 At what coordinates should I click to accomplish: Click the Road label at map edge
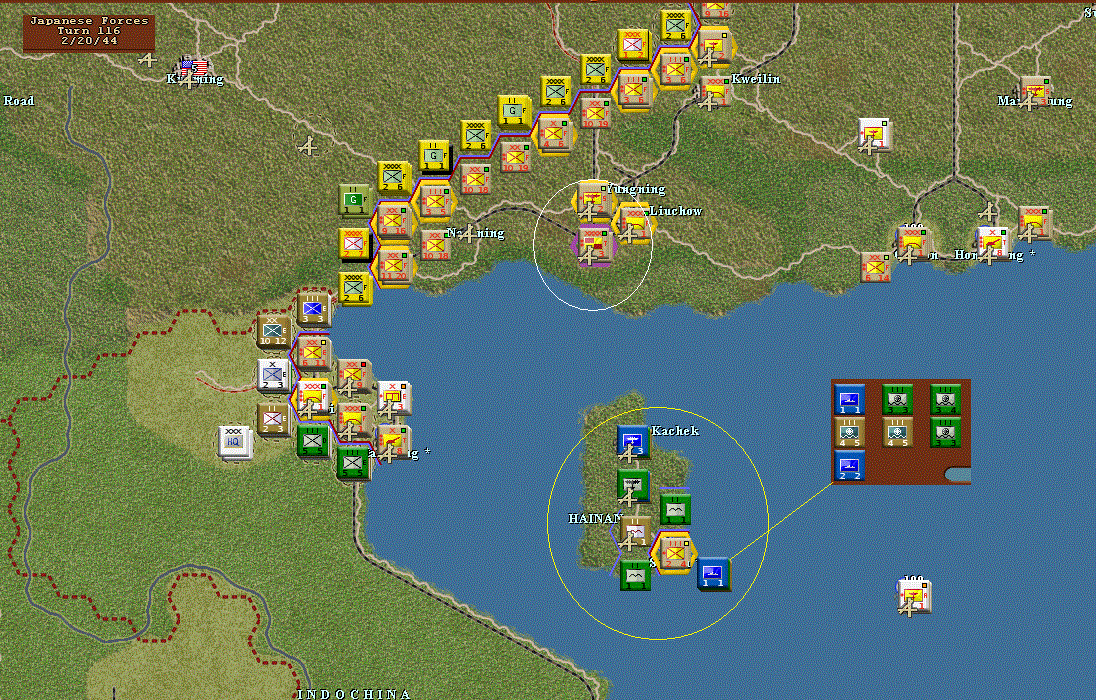tap(19, 101)
